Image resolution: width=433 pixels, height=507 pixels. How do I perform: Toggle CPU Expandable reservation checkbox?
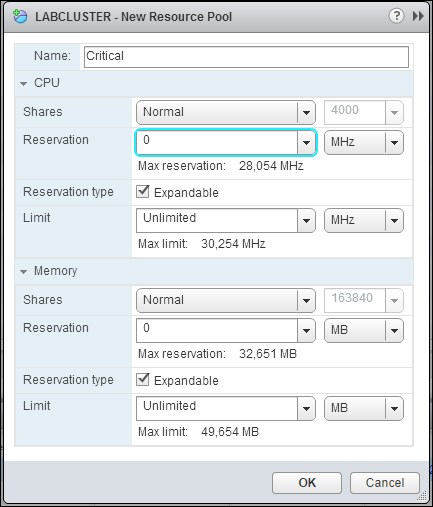pos(143,192)
